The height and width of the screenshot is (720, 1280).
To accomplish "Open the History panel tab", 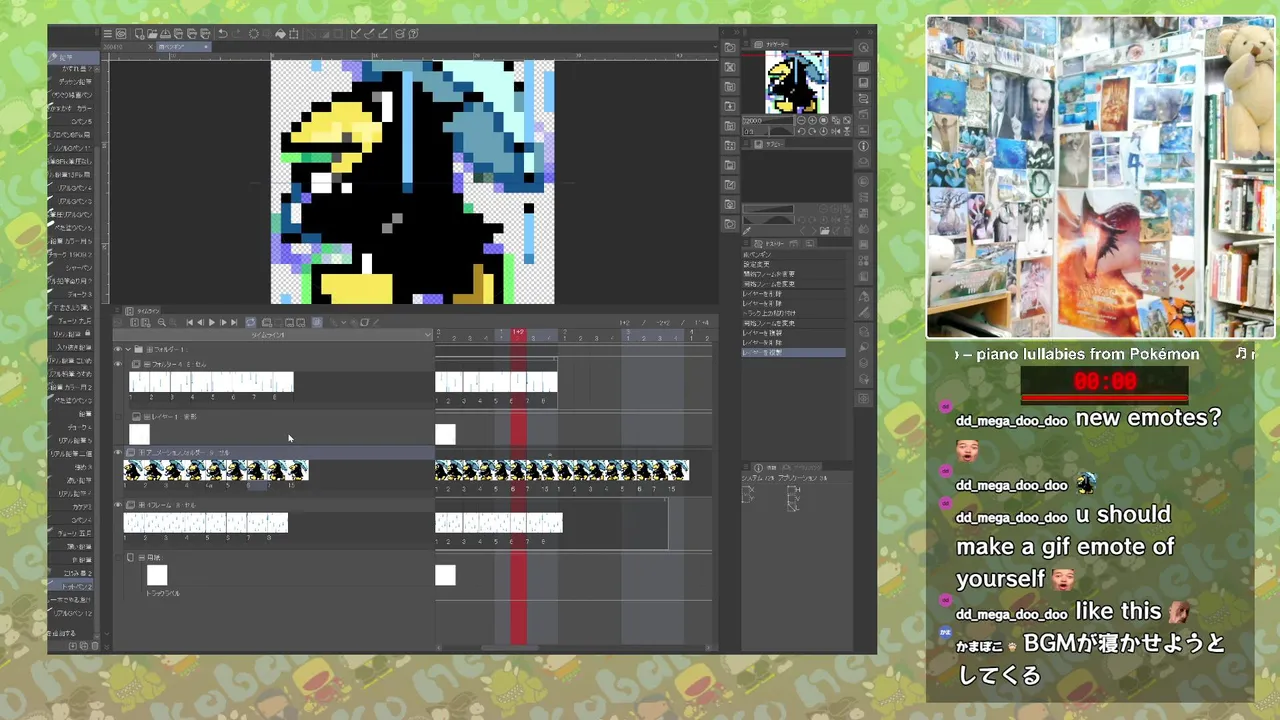I will tap(769, 243).
